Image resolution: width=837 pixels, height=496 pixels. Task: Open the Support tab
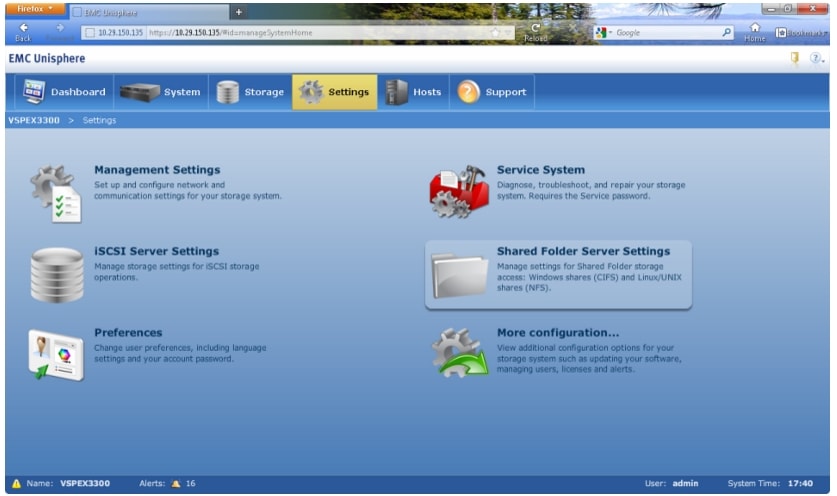coord(492,92)
